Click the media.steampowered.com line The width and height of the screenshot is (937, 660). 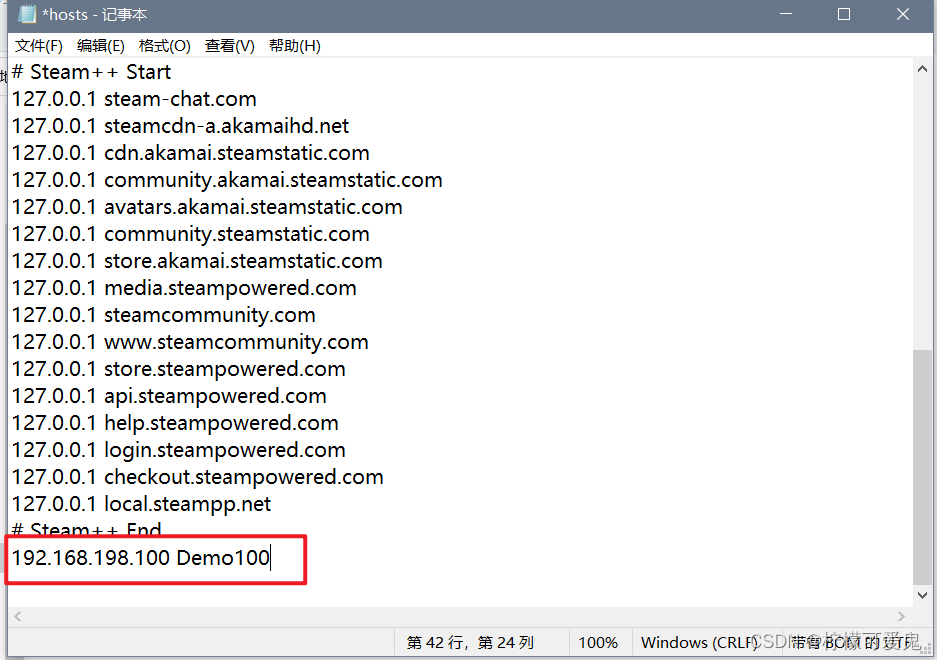pos(184,288)
